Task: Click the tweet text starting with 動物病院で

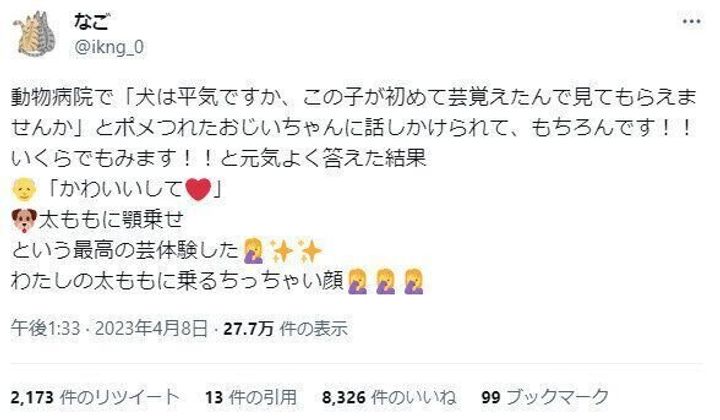Action: [x=354, y=128]
